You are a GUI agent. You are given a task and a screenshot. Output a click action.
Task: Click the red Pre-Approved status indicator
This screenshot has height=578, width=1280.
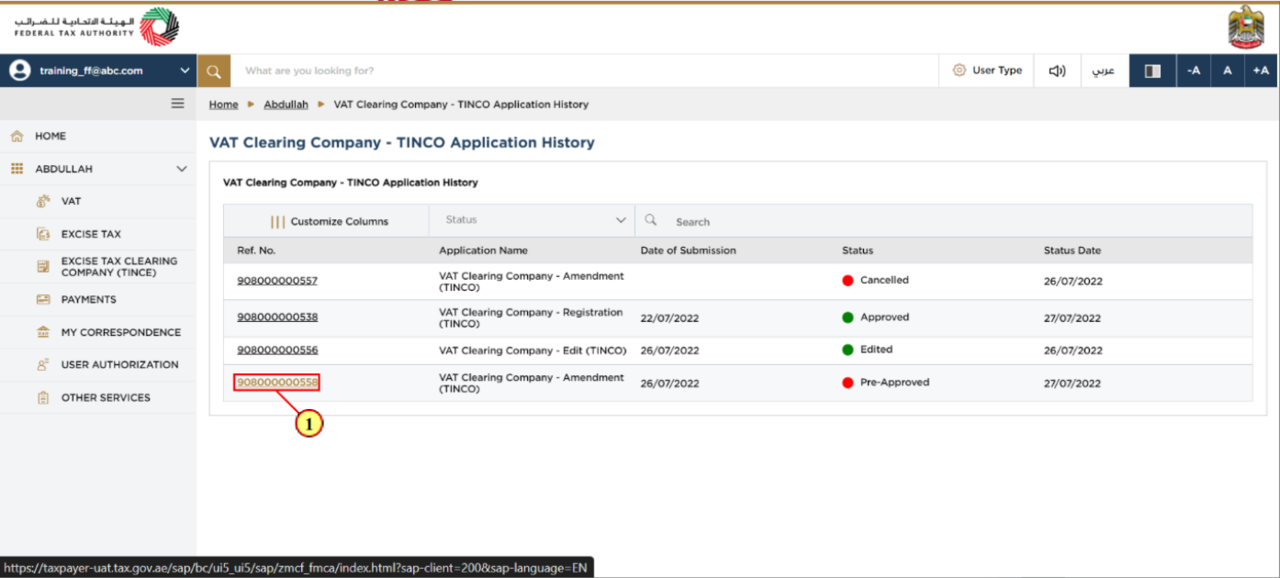(x=848, y=383)
